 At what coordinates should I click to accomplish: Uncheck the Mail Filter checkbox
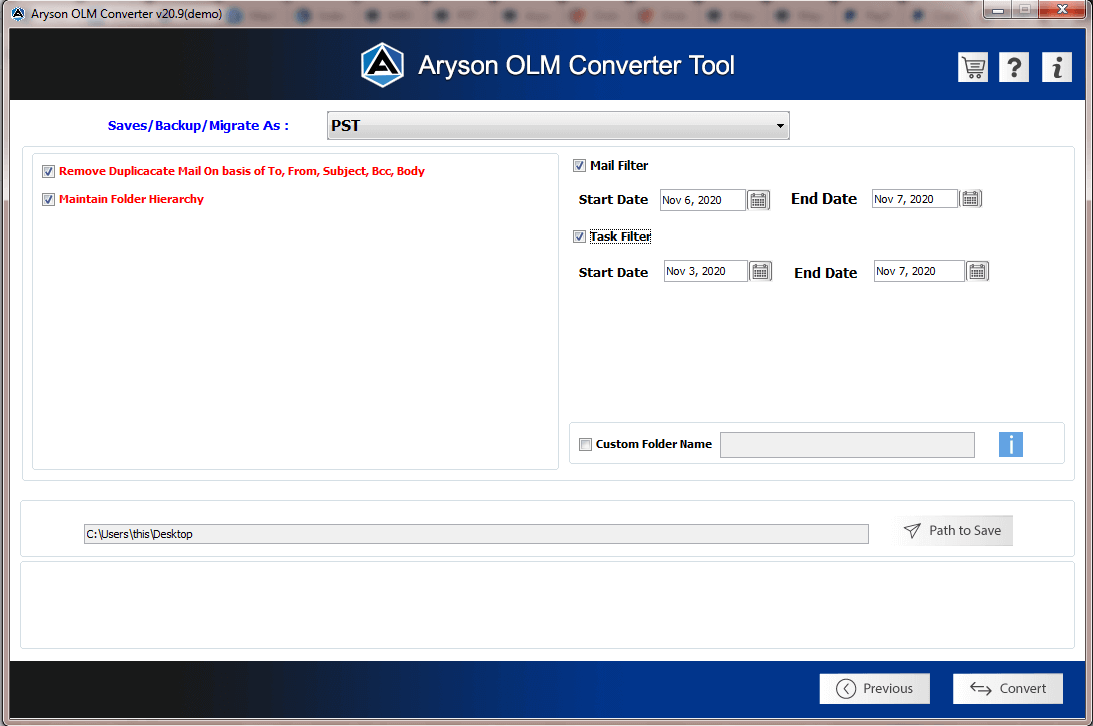click(x=579, y=166)
